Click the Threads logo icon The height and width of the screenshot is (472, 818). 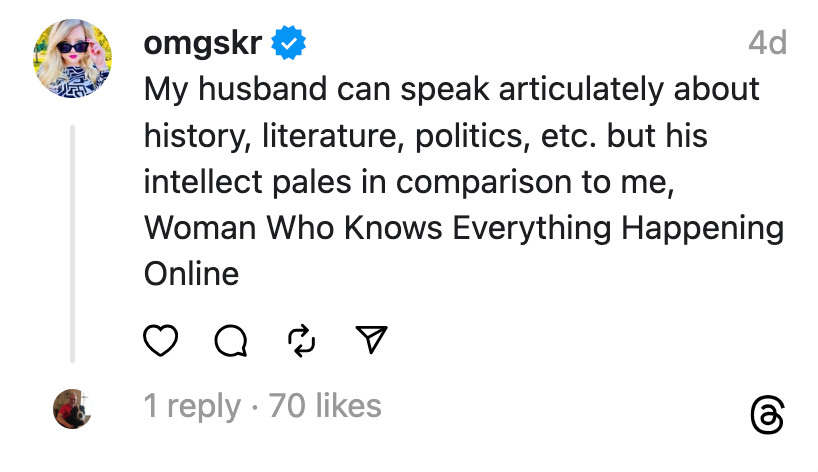766,415
